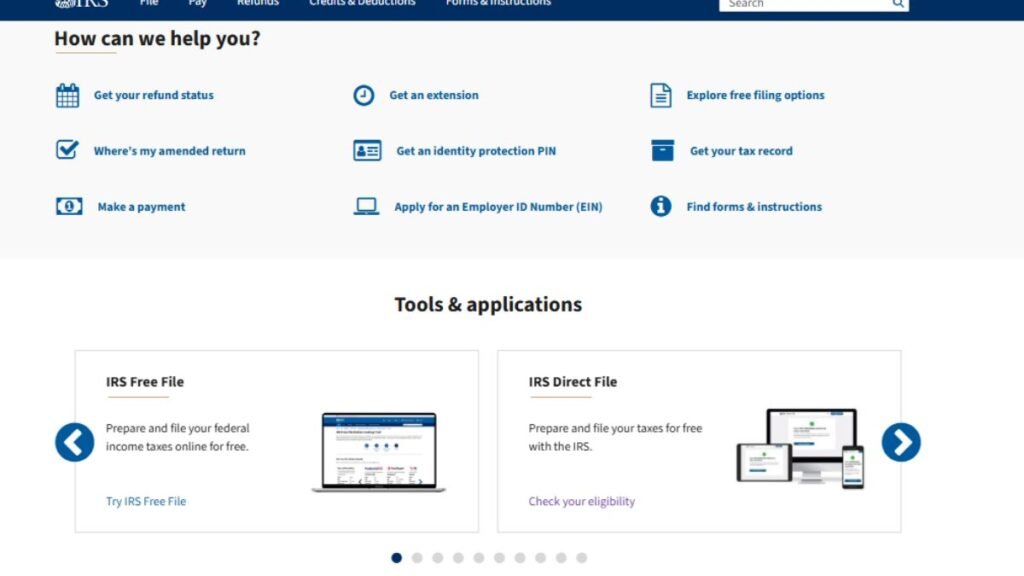1024x576 pixels.
Task: Click the ID card icon for identity protection PIN
Action: [x=367, y=151]
